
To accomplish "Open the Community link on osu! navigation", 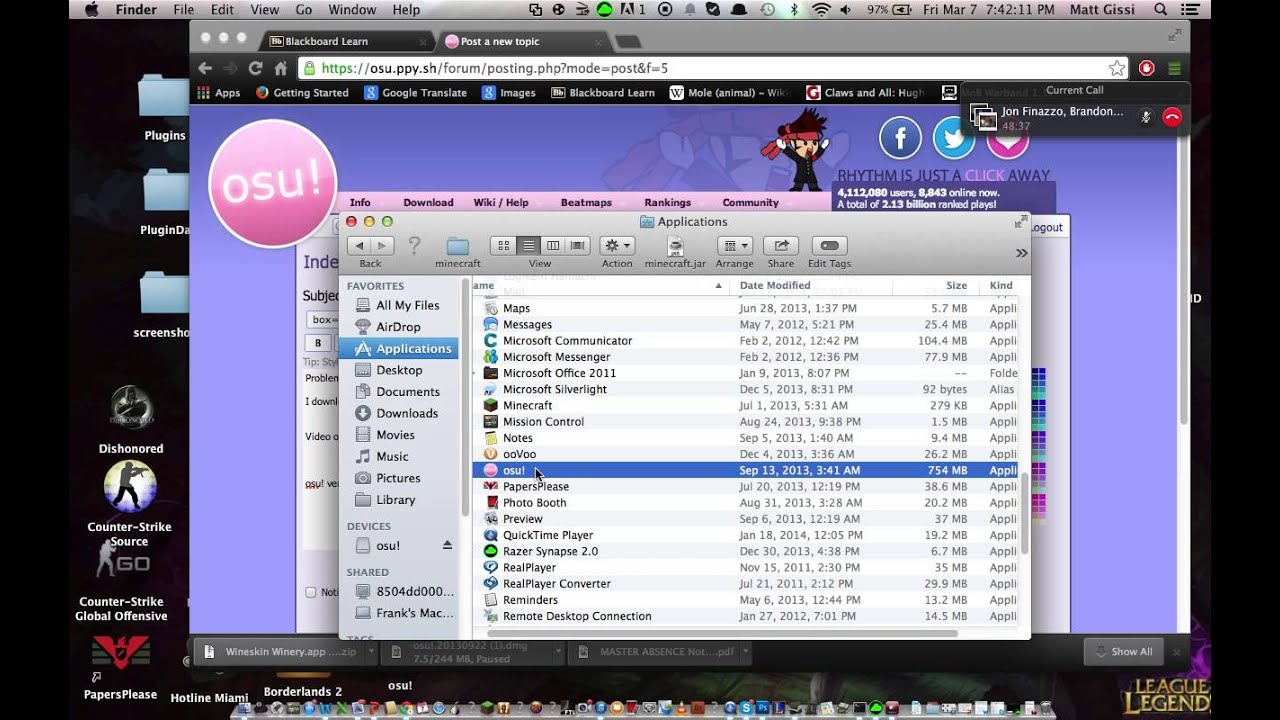I will pyautogui.click(x=750, y=202).
